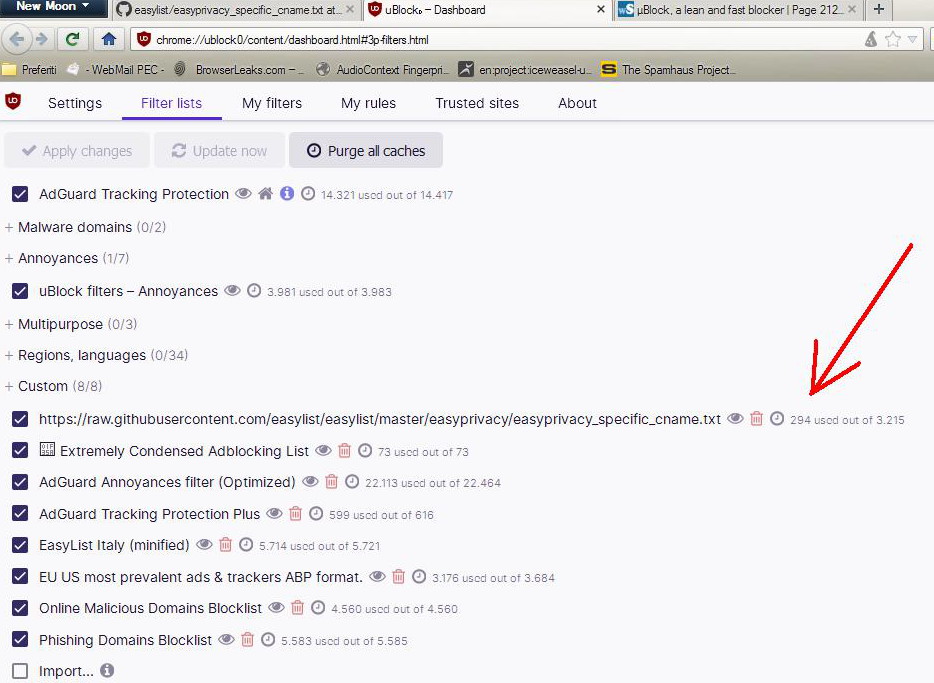Uncheck EU US most prevalent ads list
Image resolution: width=934 pixels, height=683 pixels.
tap(20, 576)
